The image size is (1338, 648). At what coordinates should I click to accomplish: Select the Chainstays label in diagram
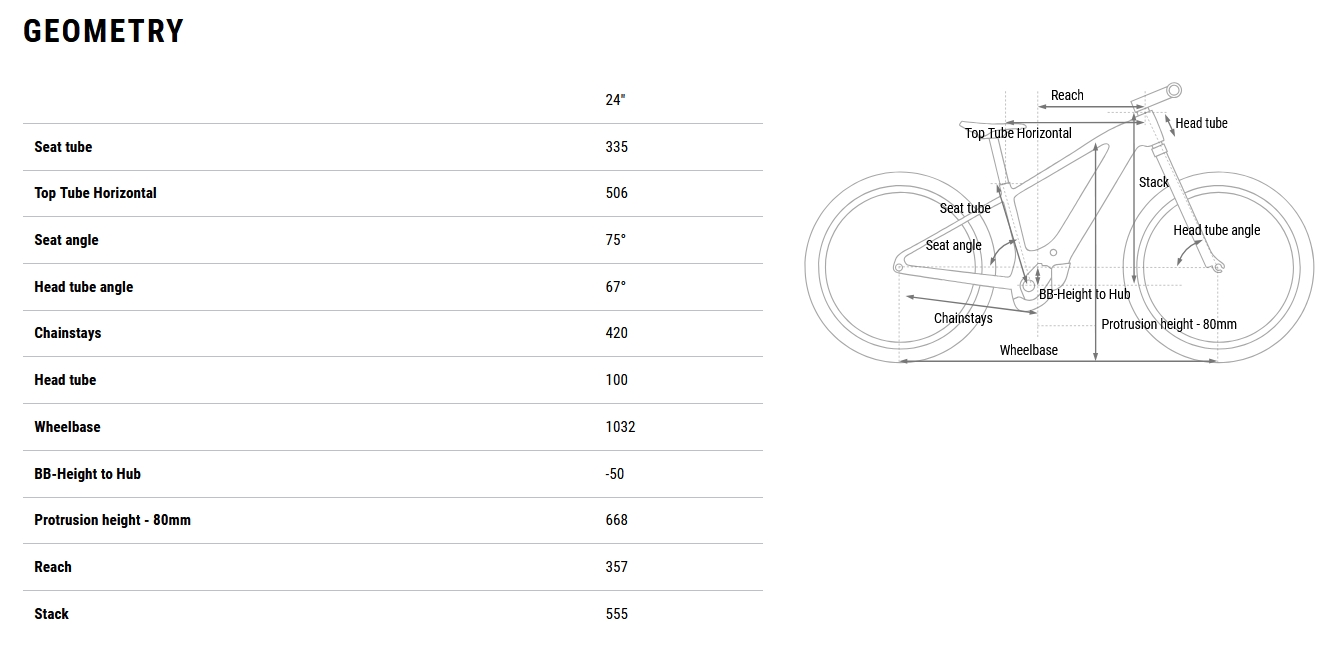coord(963,318)
